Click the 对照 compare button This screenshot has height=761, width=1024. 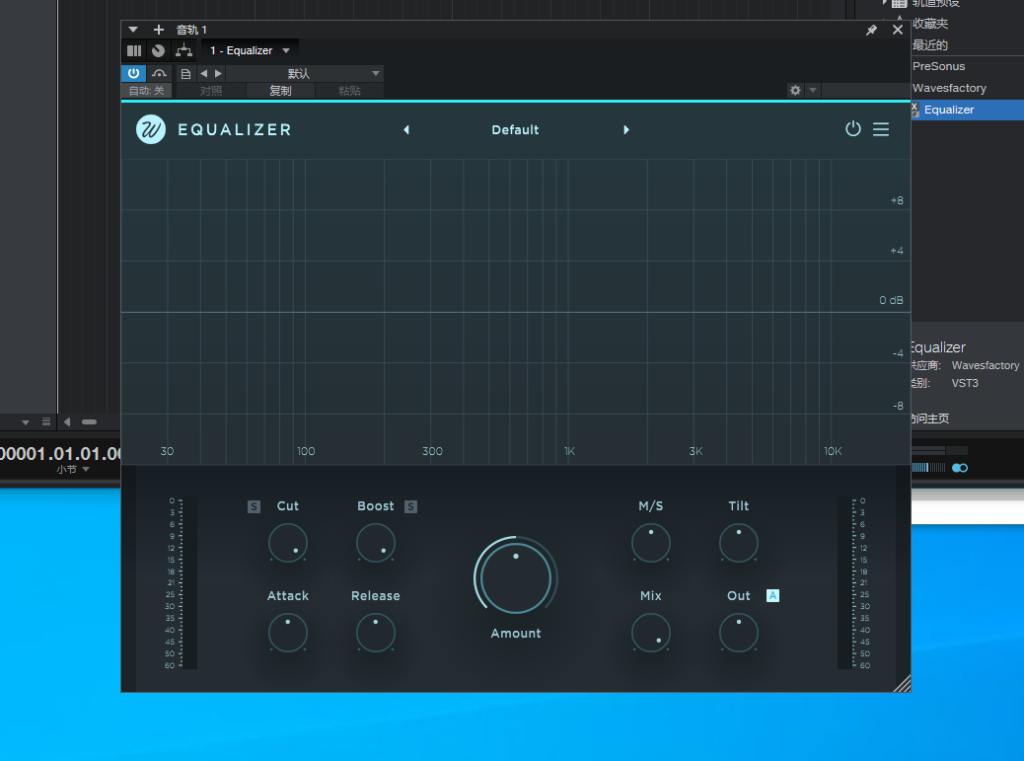(x=210, y=91)
